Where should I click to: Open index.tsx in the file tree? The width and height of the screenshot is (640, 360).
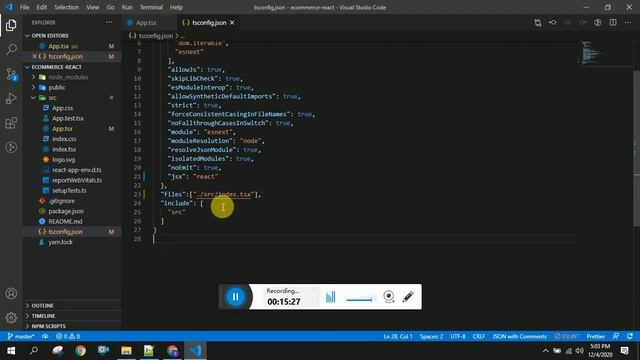(x=64, y=149)
